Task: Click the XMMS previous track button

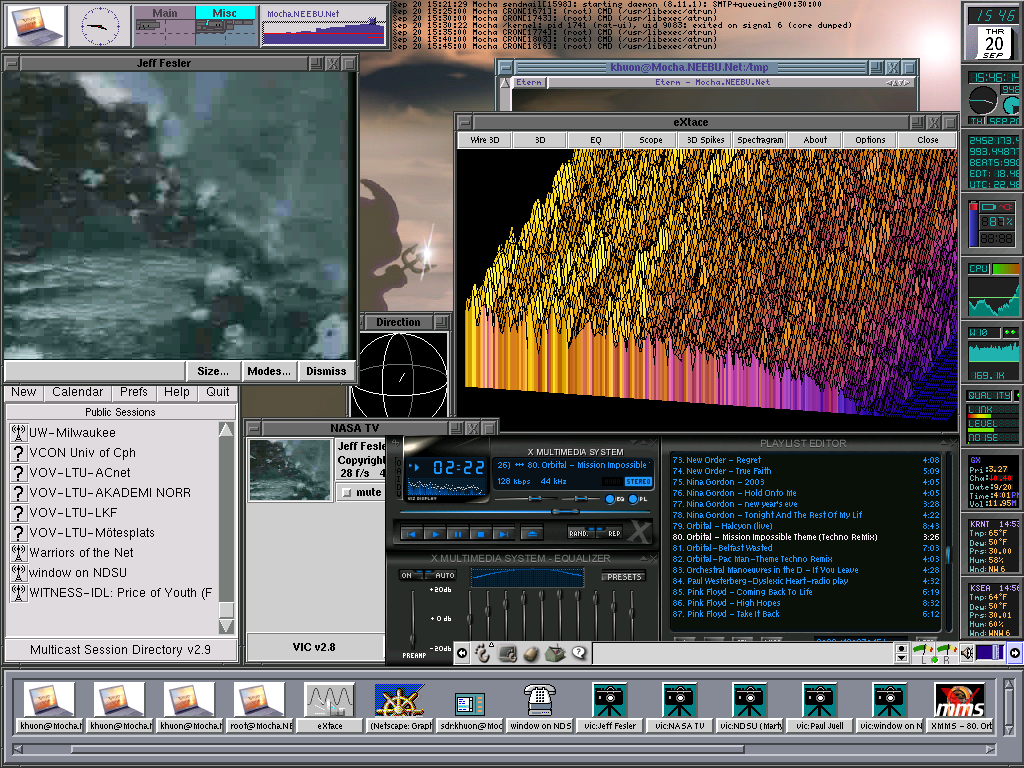Action: (x=411, y=534)
